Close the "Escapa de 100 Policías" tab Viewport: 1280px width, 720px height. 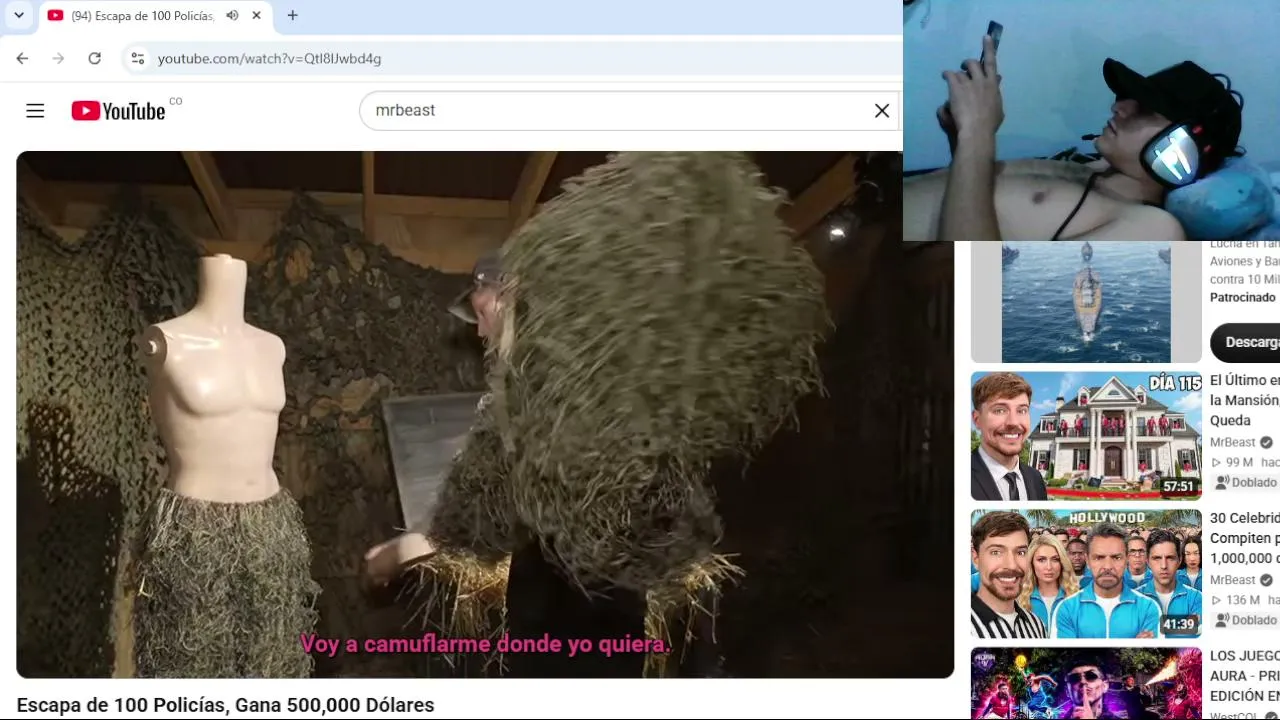point(256,16)
